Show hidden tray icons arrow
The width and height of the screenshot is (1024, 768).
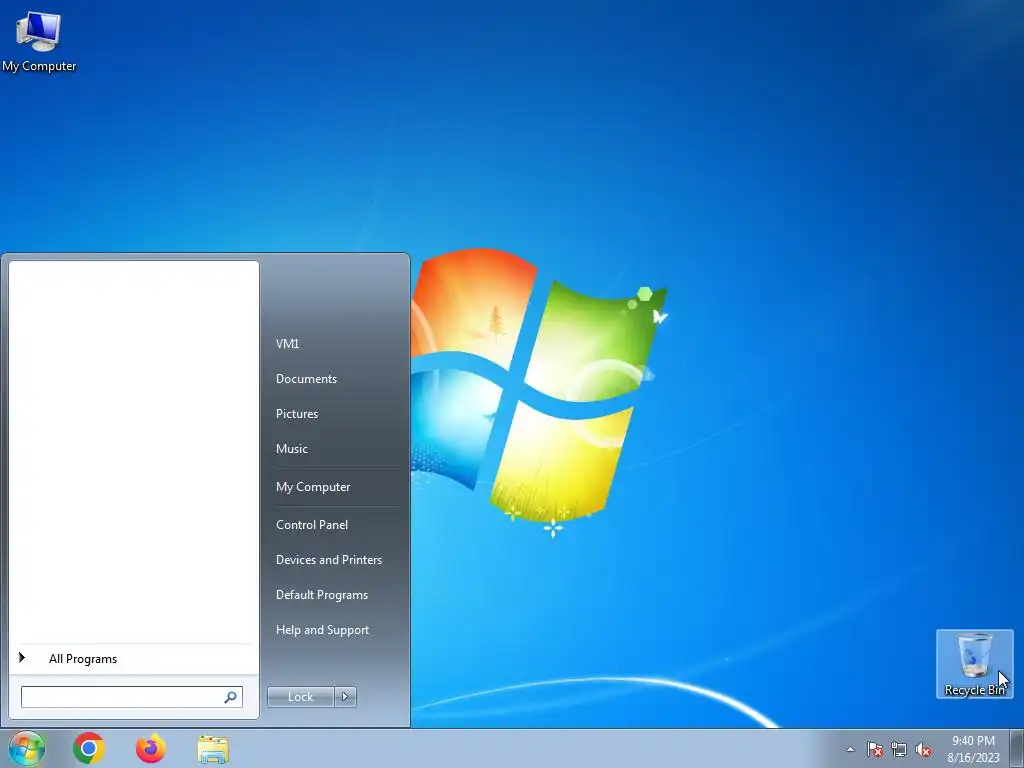tap(850, 749)
